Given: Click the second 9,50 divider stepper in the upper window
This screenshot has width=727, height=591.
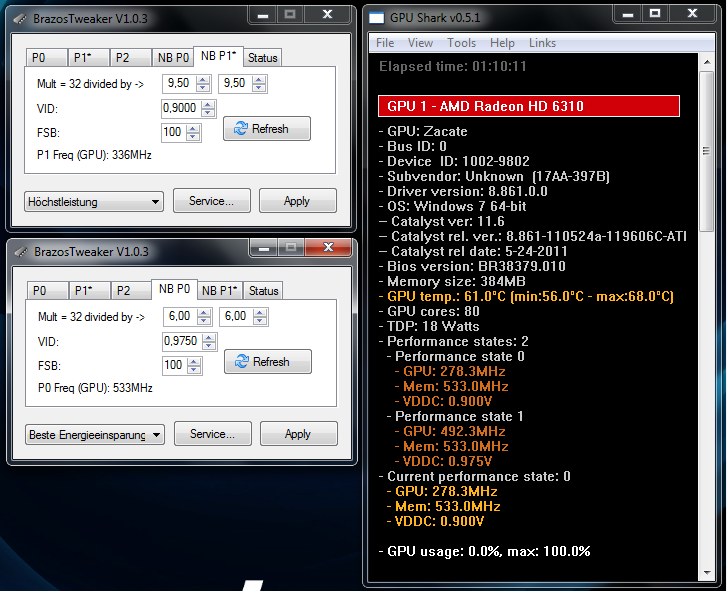Looking at the screenshot, I should click(x=259, y=83).
